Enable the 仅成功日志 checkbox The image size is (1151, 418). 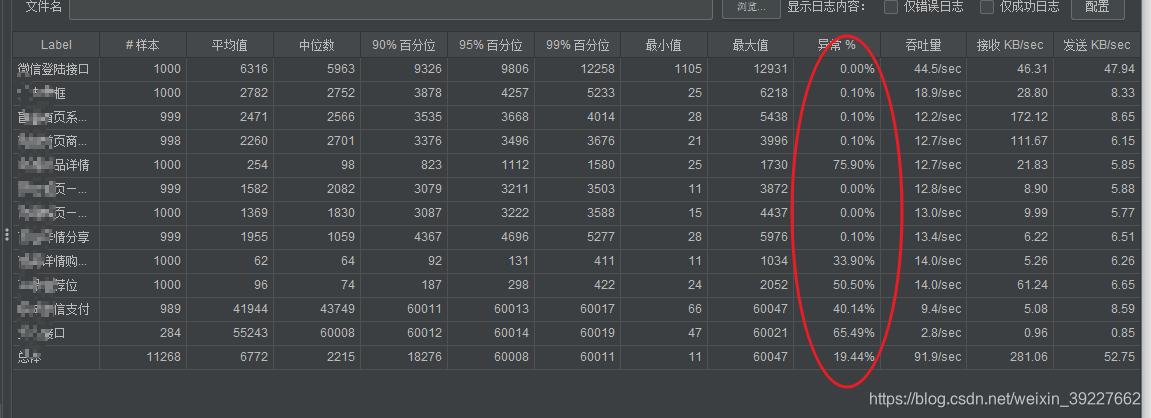pyautogui.click(x=987, y=7)
